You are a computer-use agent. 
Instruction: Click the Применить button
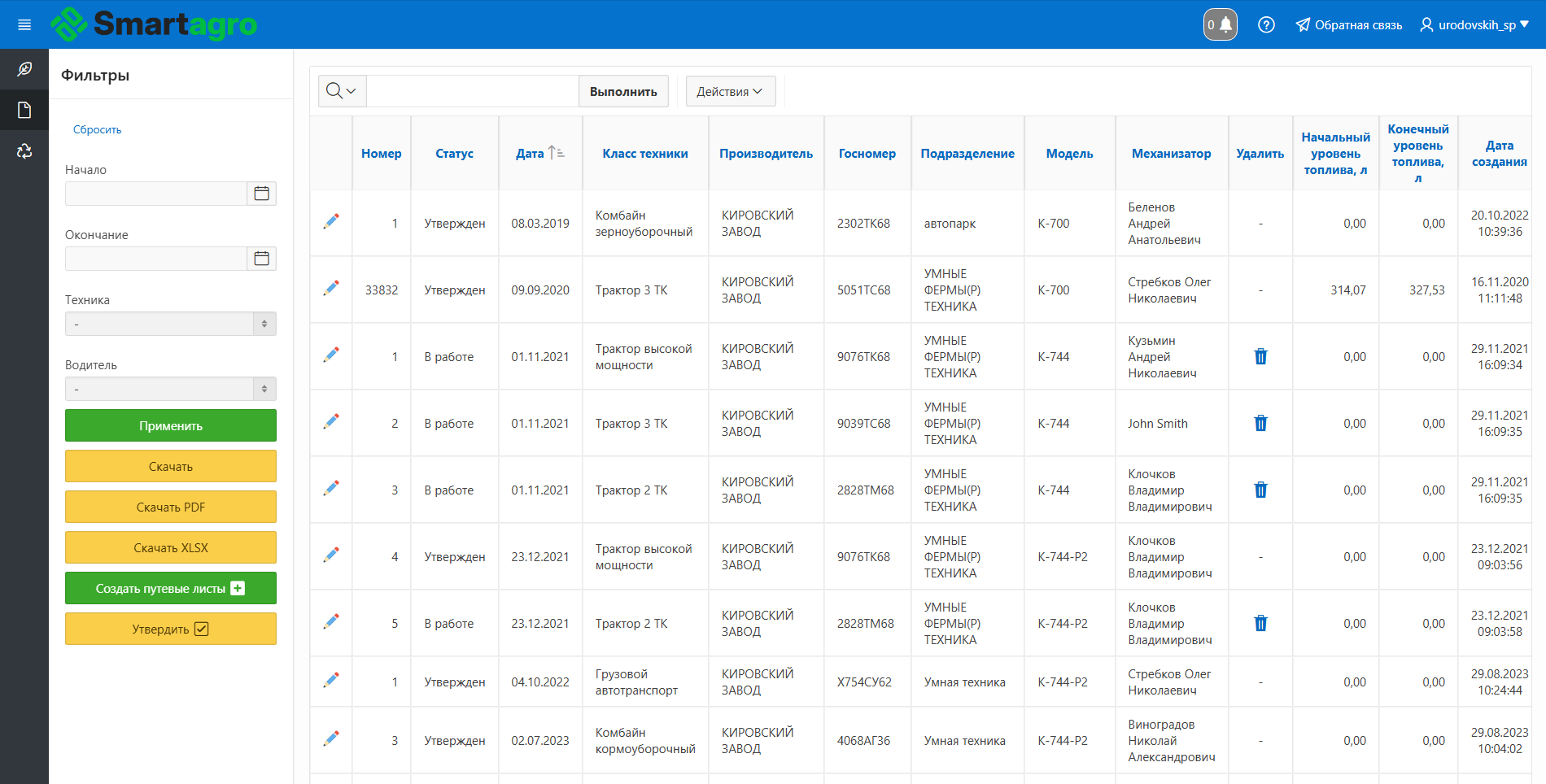tap(171, 425)
